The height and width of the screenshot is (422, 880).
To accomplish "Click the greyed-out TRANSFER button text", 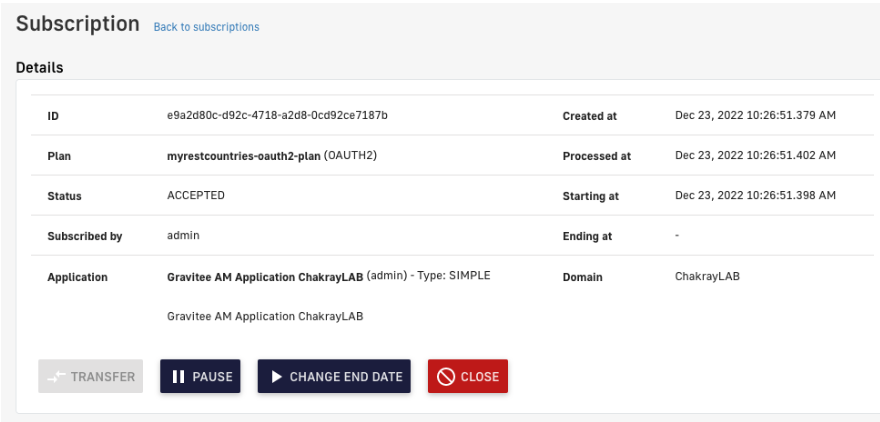I will pos(103,377).
